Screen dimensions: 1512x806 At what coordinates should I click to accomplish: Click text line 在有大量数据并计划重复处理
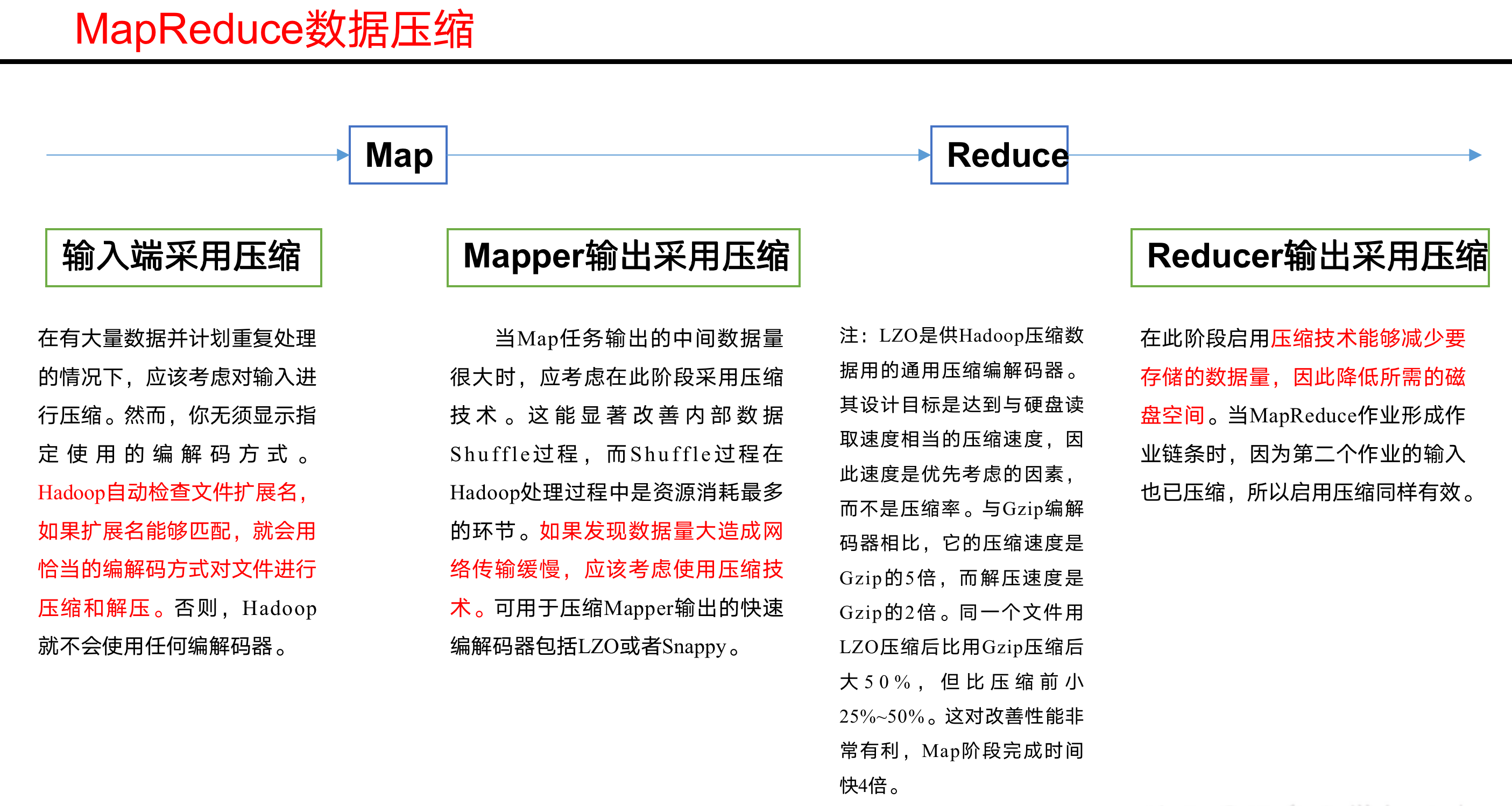tap(177, 338)
